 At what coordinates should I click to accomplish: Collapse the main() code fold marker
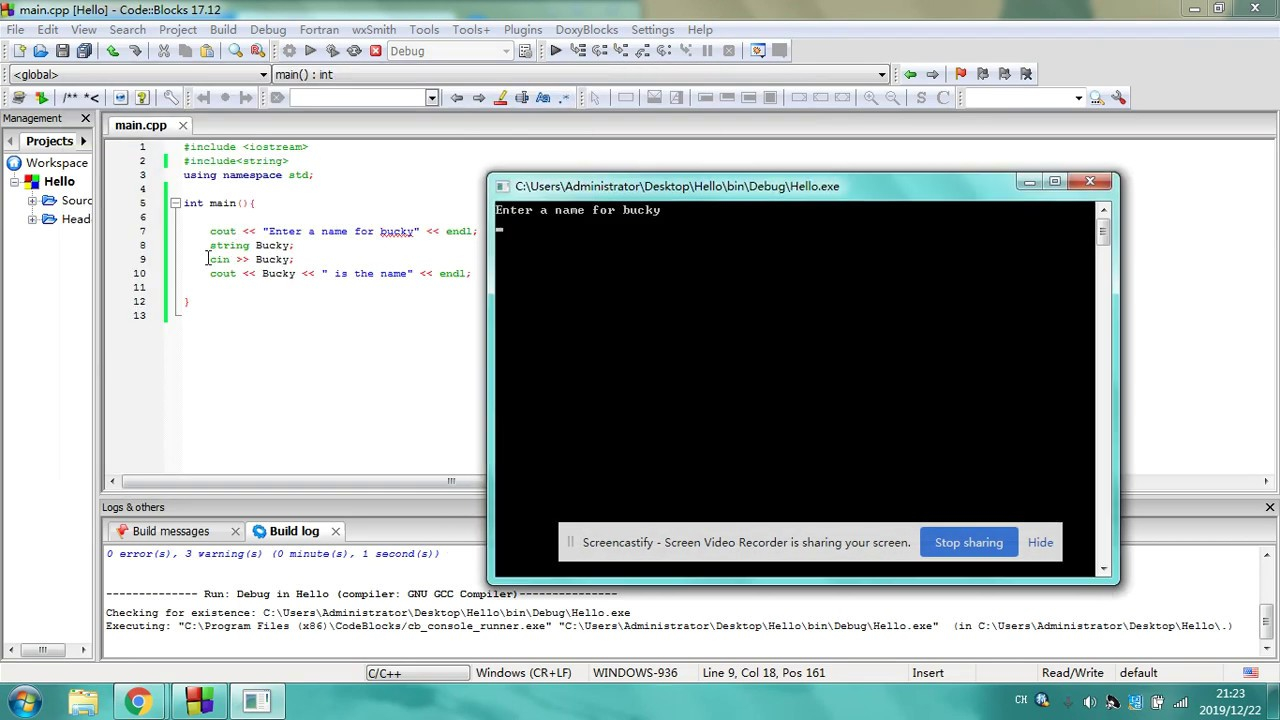(175, 203)
